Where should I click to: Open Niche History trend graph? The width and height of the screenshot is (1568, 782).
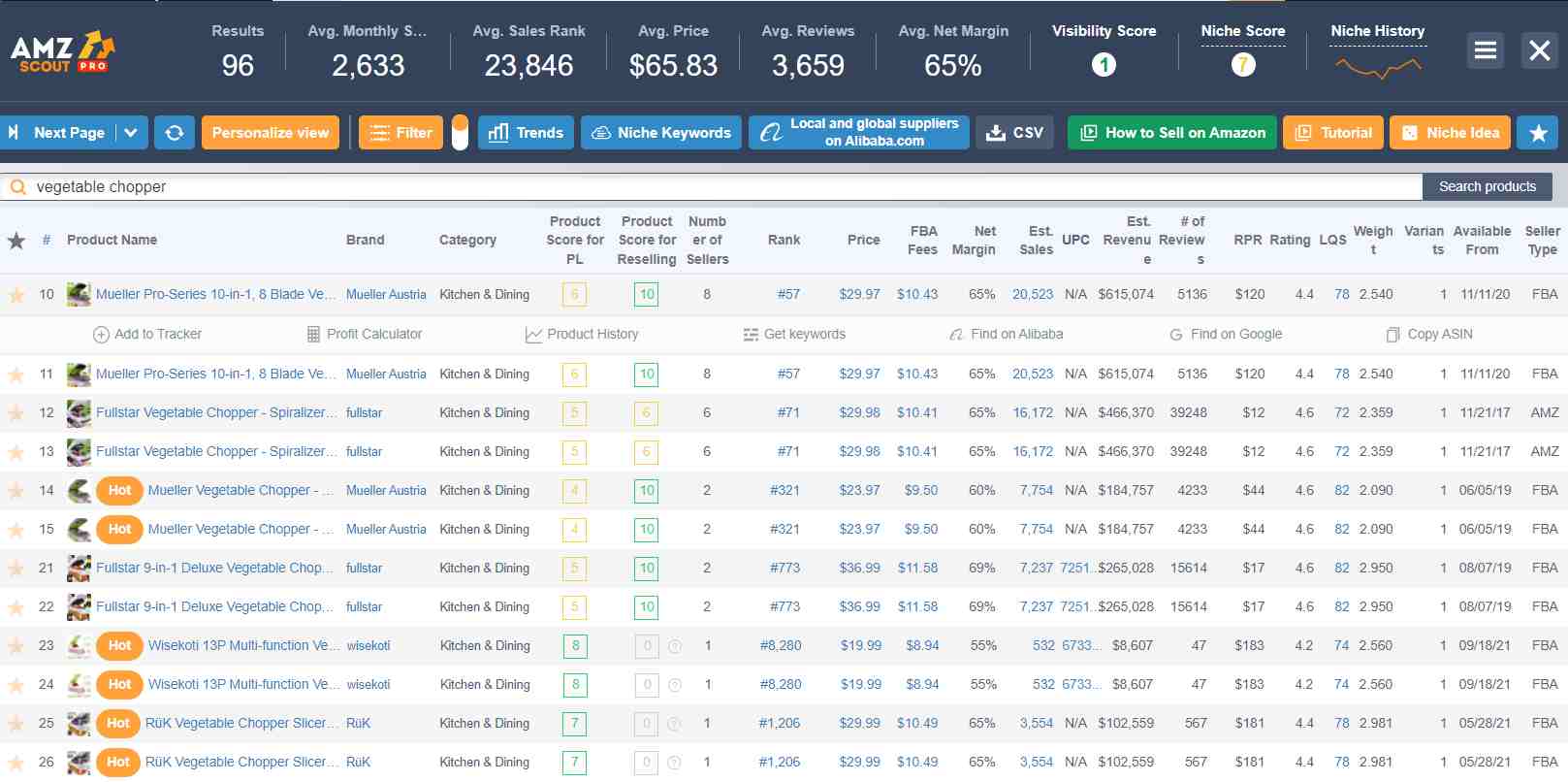tap(1378, 67)
